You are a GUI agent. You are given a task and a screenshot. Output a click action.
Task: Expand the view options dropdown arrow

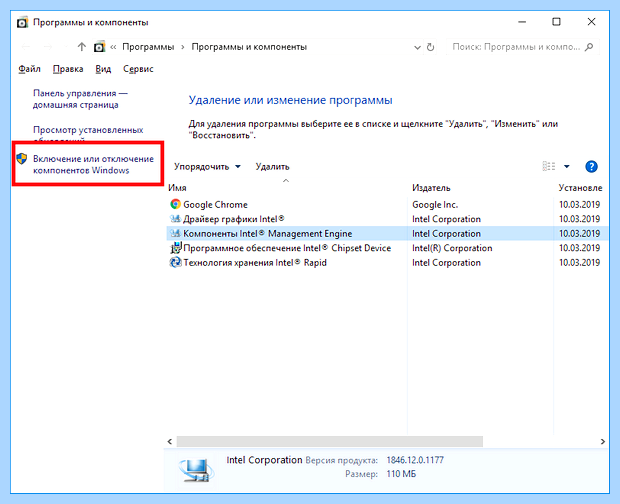pos(567,166)
